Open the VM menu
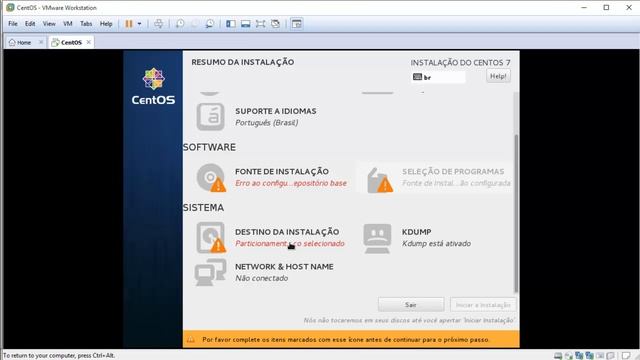 (x=68, y=24)
